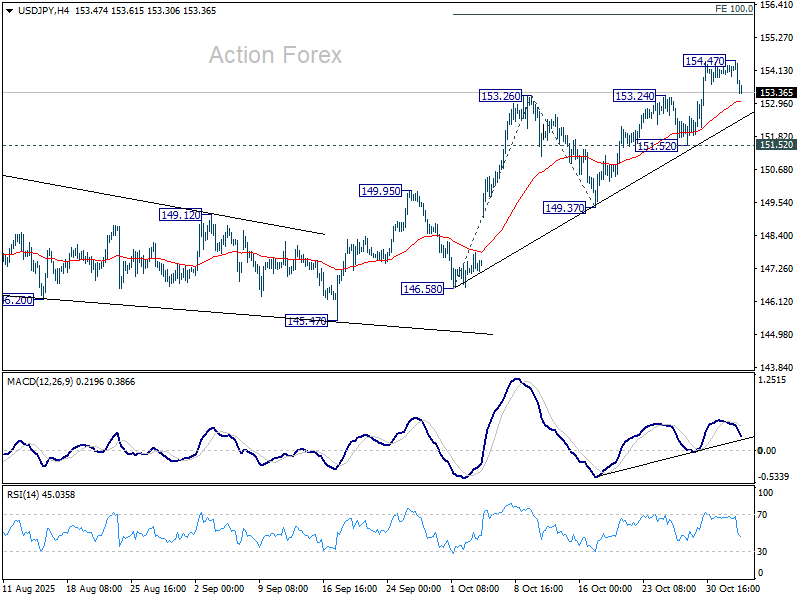Select the 151.520 level tag on price axis

(776, 145)
